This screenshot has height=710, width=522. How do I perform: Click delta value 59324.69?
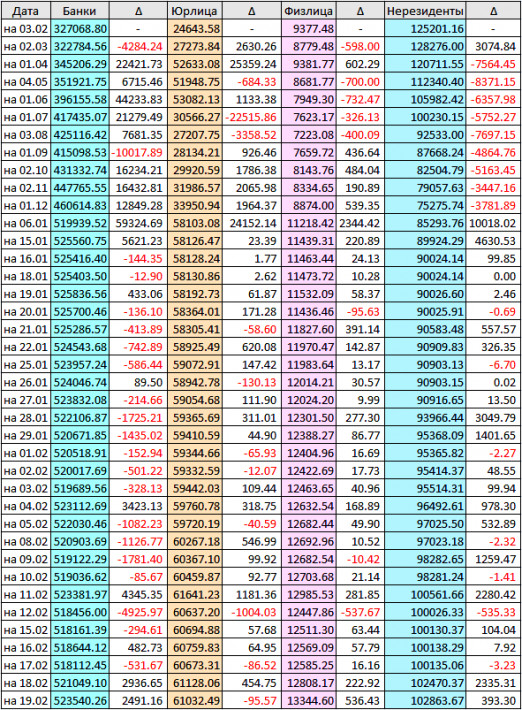pyautogui.click(x=139, y=223)
